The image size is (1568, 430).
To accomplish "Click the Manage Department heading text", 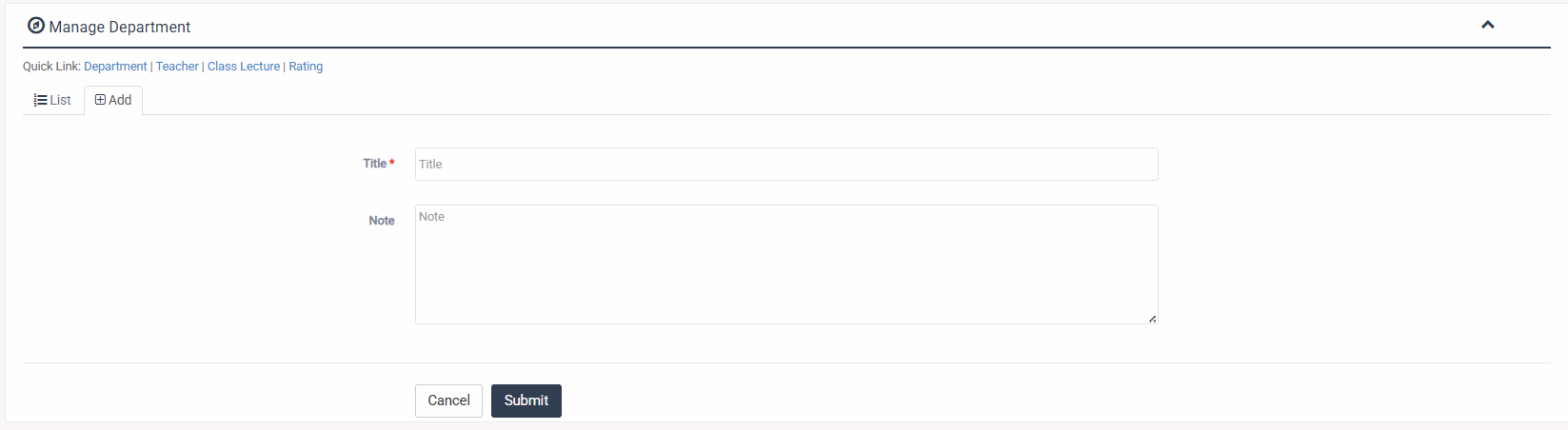I will (120, 27).
